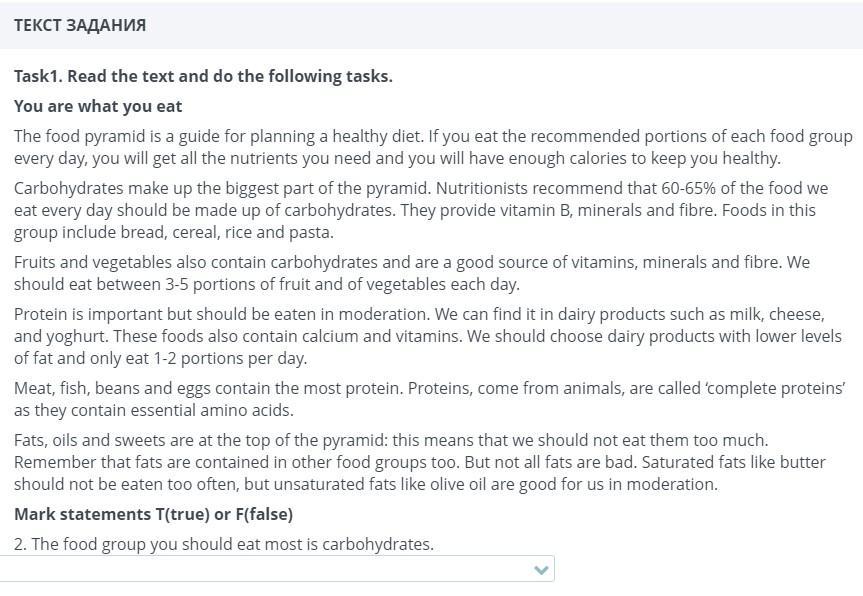Select the 'You are what you eat' title
863x596 pixels.
(x=98, y=106)
